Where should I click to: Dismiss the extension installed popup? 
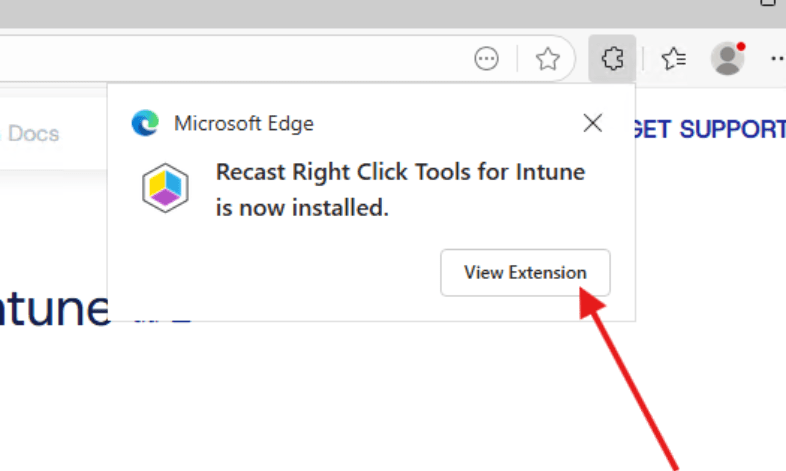592,123
